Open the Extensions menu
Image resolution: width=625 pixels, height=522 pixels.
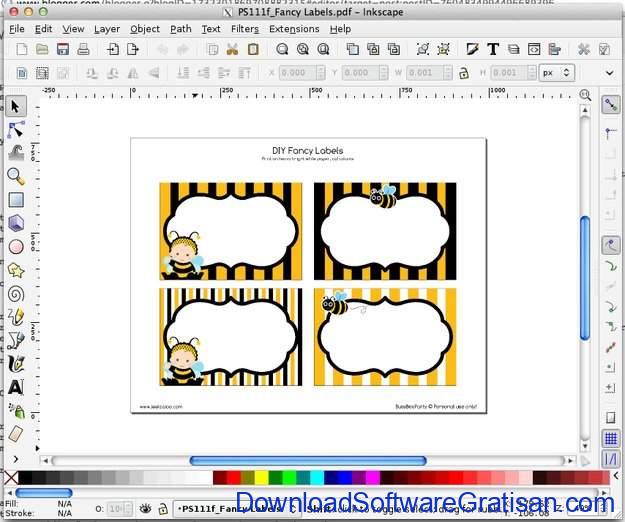(294, 29)
